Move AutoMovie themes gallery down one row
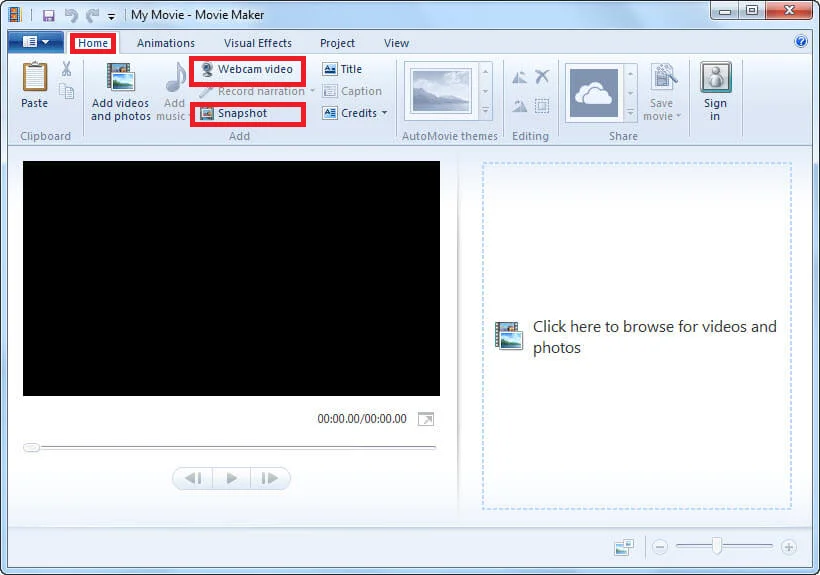820x575 pixels. coord(485,91)
